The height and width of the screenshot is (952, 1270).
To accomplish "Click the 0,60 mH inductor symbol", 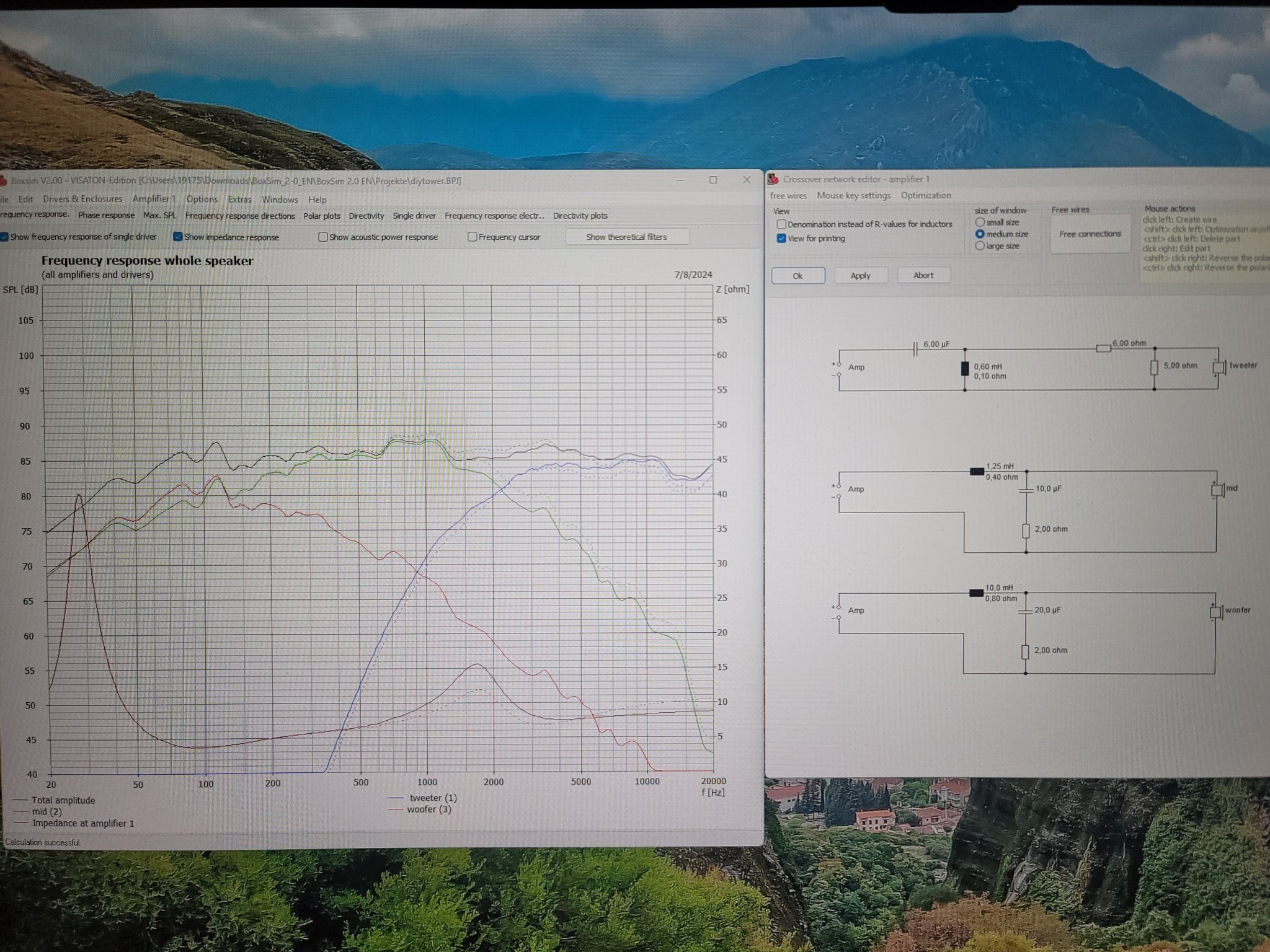I will 965,368.
